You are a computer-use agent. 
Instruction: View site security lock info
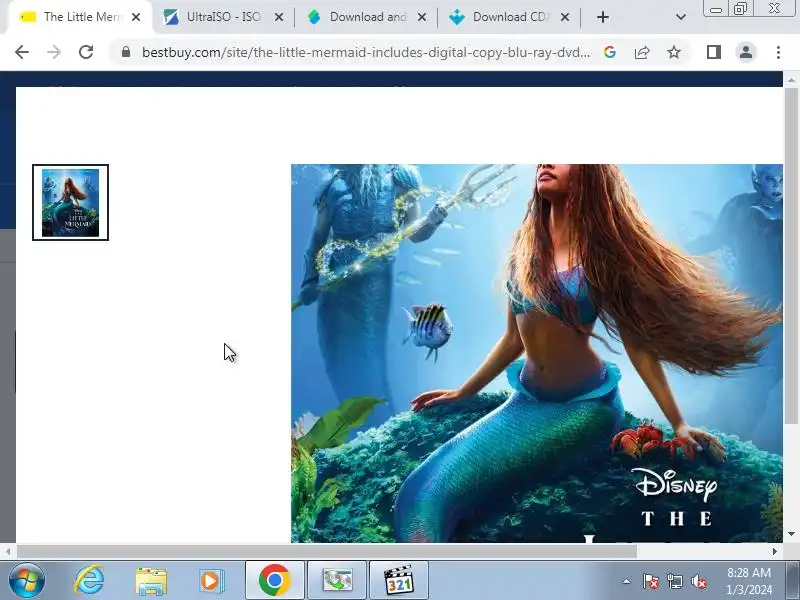point(126,52)
